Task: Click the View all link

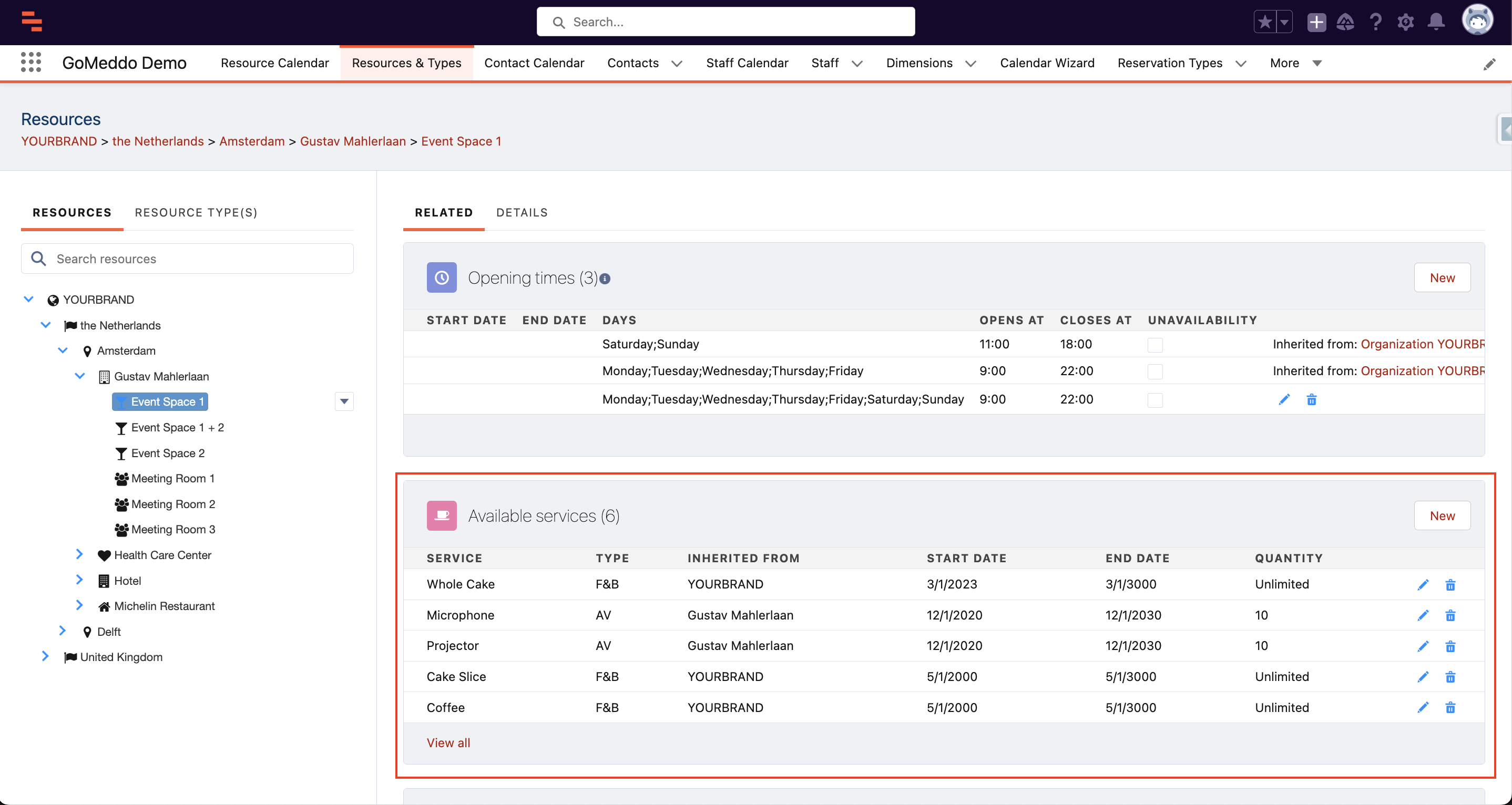Action: point(448,743)
